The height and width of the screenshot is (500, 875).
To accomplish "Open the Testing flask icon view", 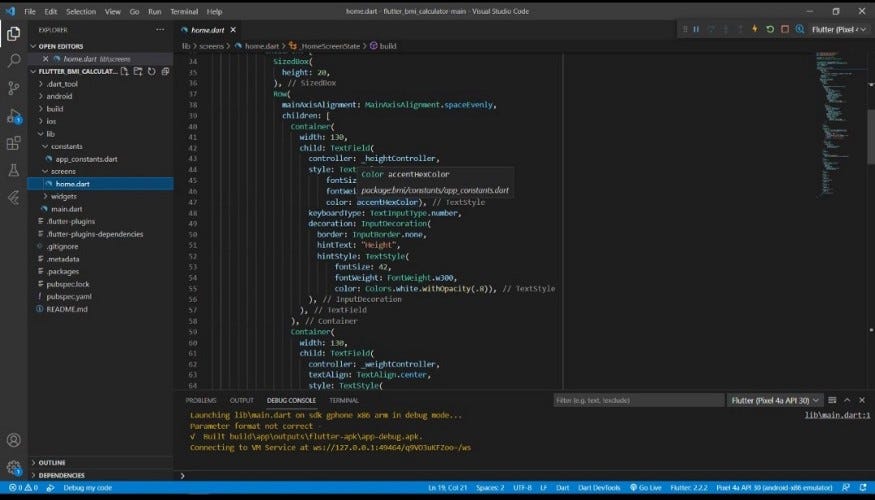I will coord(13,170).
